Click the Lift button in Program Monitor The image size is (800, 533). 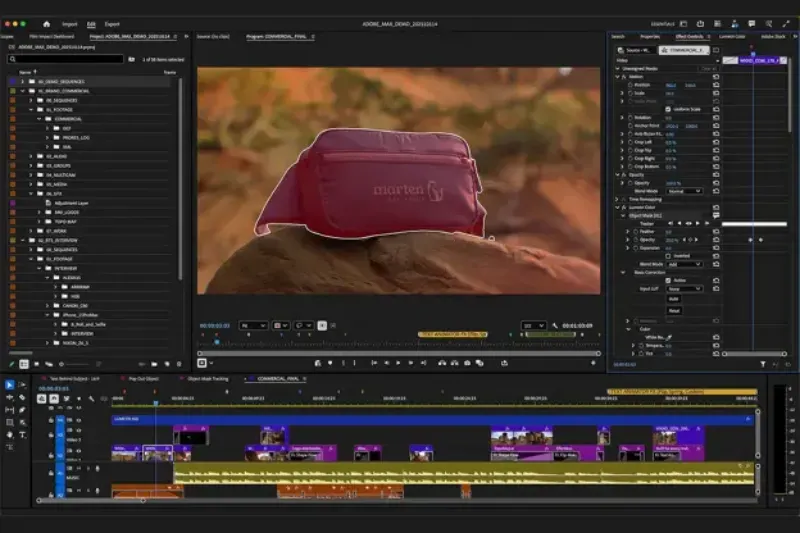pos(442,363)
